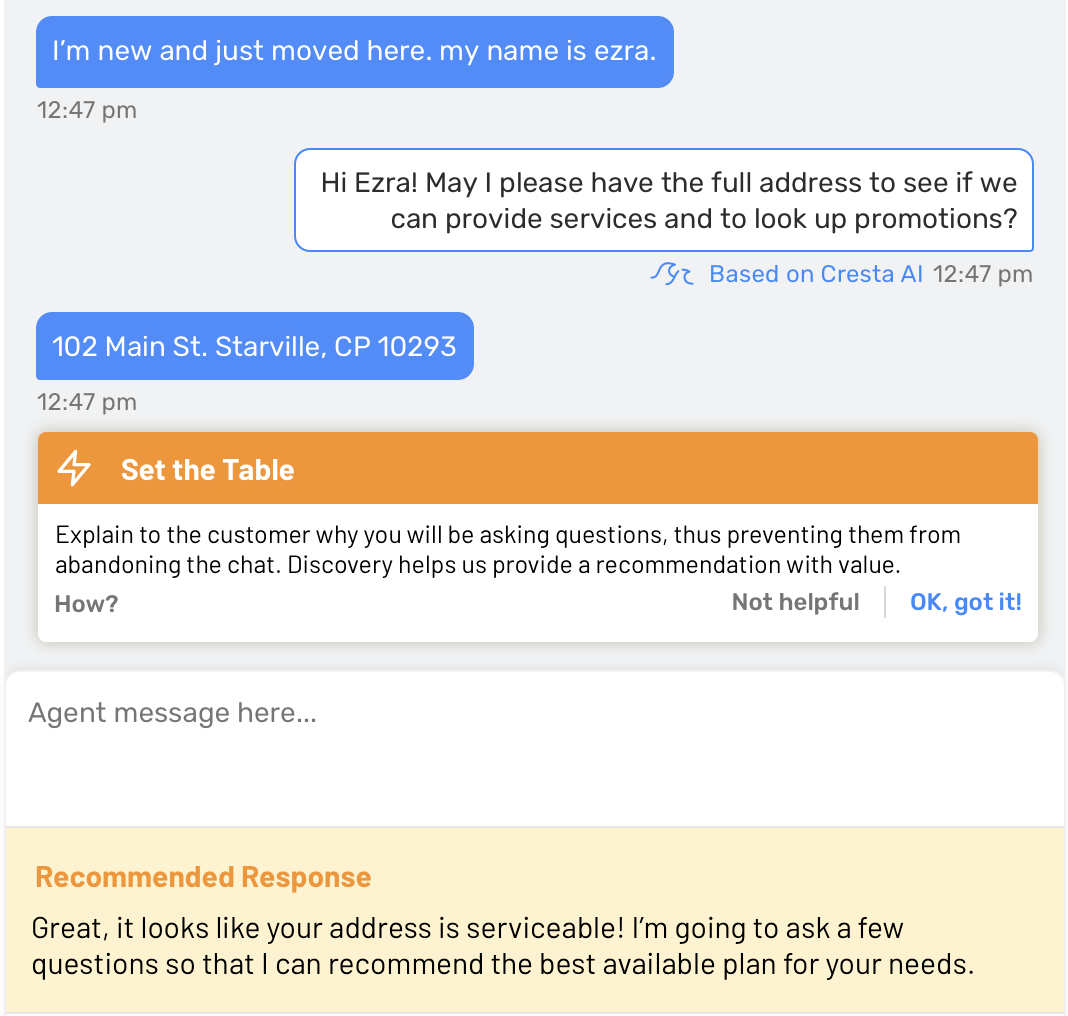Open the Based on Cresta AI link
The height and width of the screenshot is (1016, 1068).
point(816,274)
